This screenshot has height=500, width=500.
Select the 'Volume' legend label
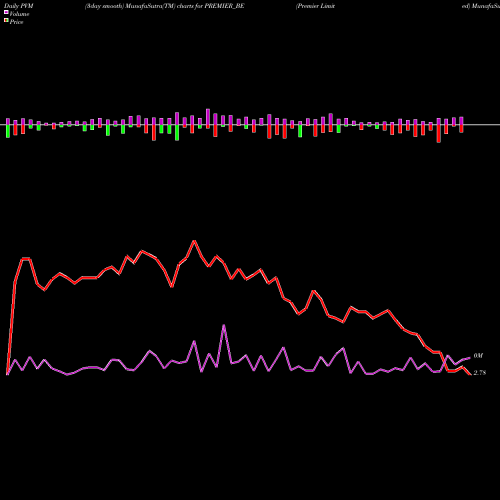coord(19,14)
